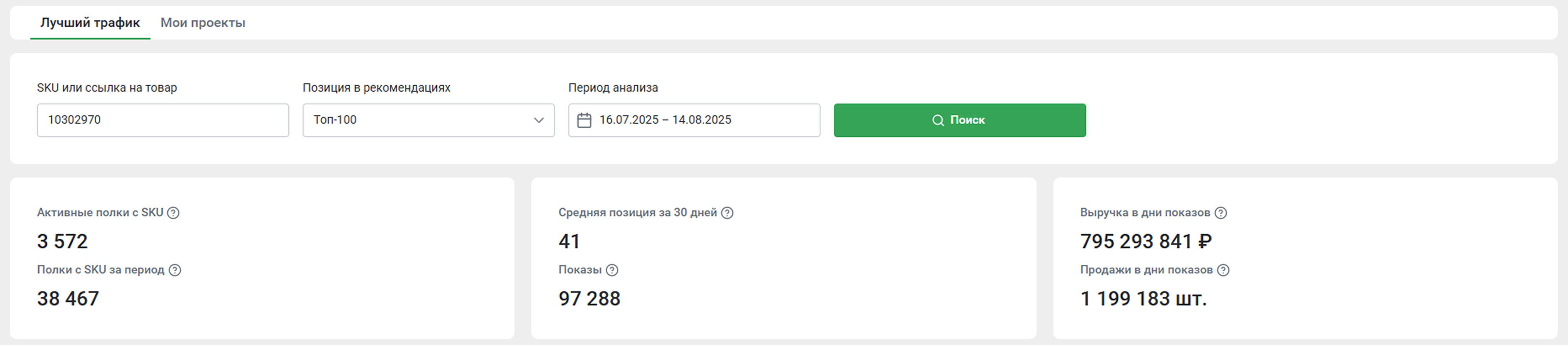Switch to the Лучший трафик tab
The width and height of the screenshot is (1568, 345).
click(x=90, y=23)
